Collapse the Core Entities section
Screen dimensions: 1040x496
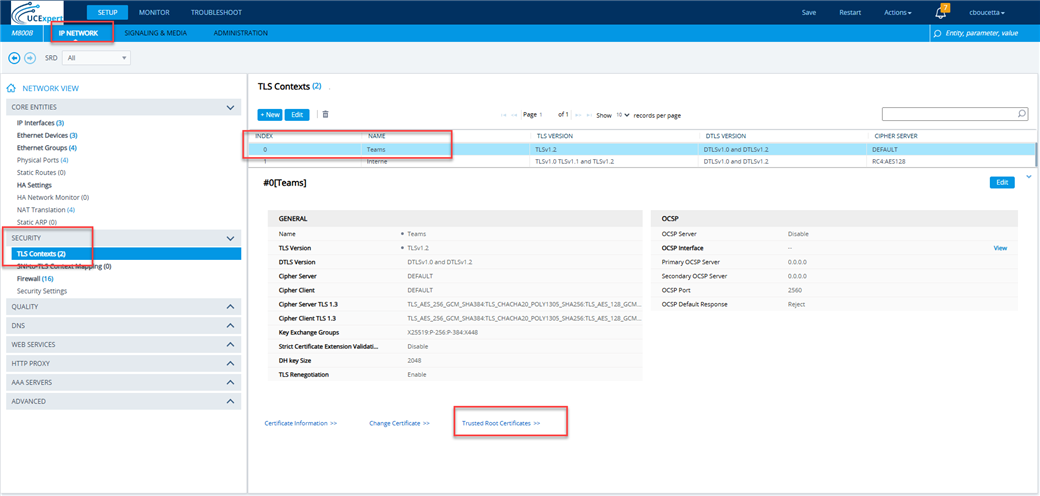pos(230,107)
